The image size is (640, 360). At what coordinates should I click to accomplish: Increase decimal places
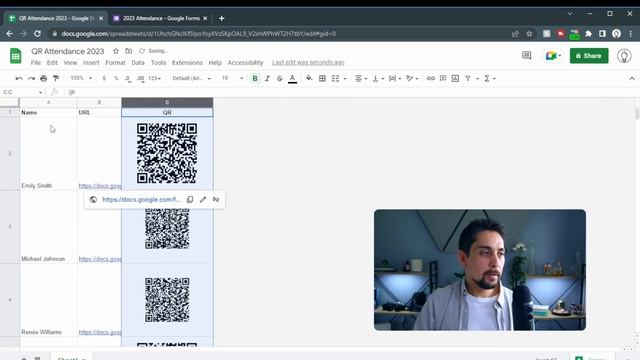[140, 78]
